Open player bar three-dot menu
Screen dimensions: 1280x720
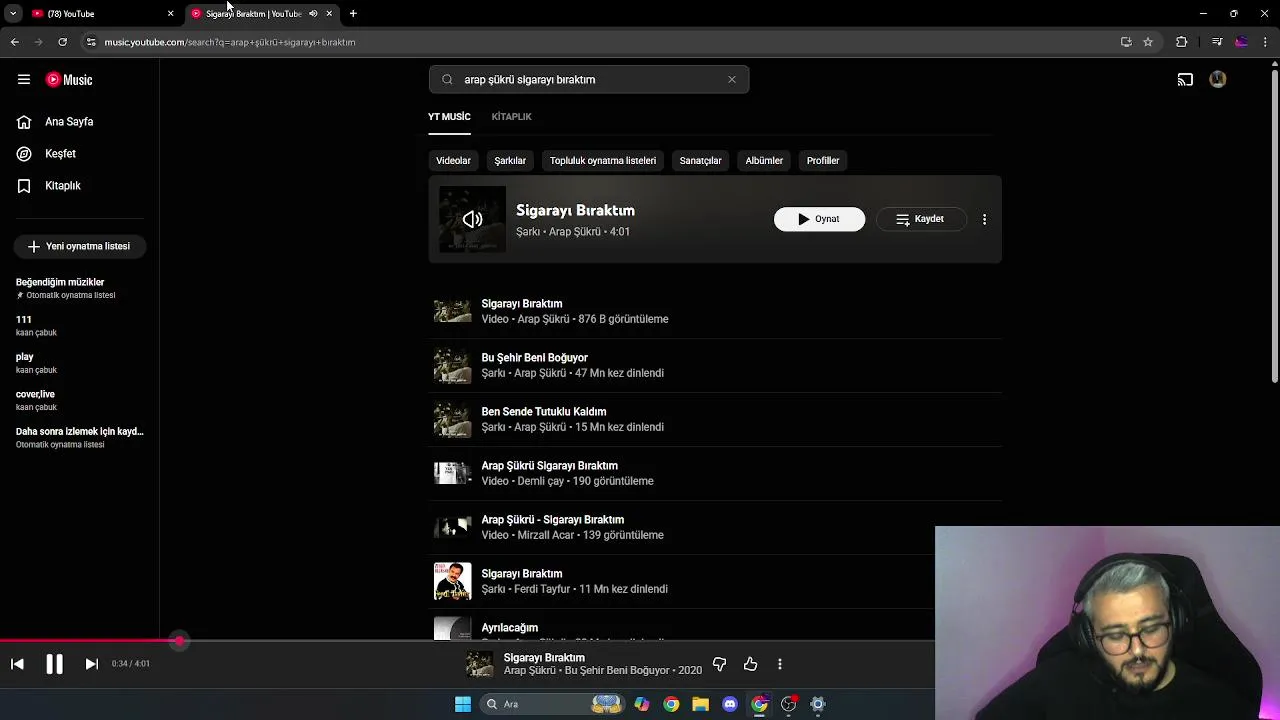tap(780, 664)
